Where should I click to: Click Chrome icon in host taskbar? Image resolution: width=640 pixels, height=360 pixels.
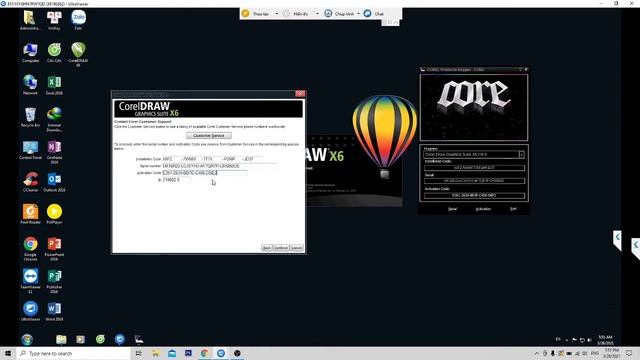204,353
